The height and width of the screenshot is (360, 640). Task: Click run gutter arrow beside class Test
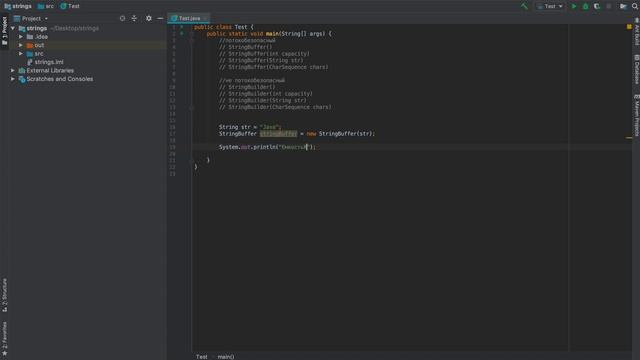[x=182, y=27]
